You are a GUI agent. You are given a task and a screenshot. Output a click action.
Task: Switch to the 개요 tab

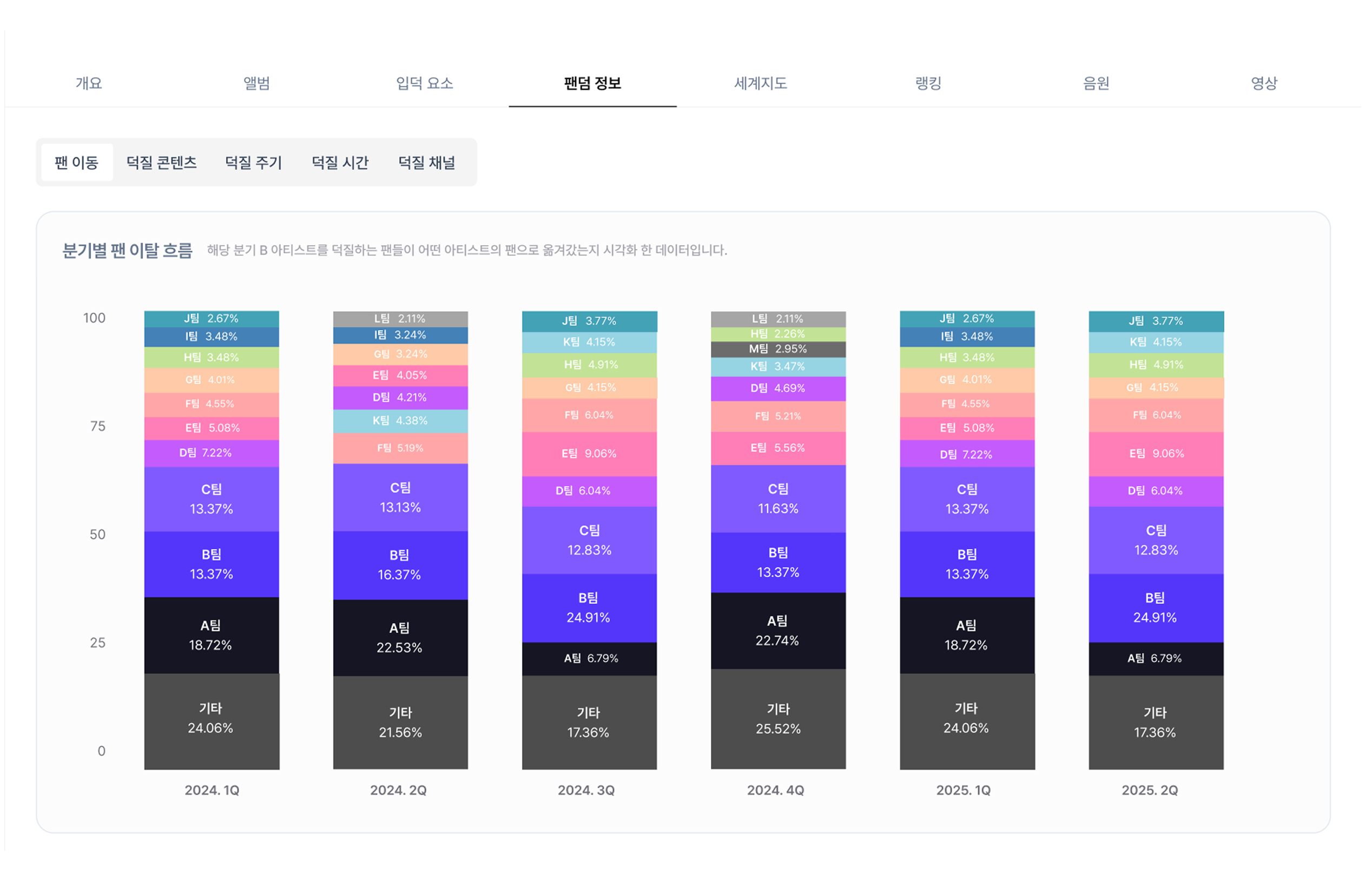coord(89,83)
